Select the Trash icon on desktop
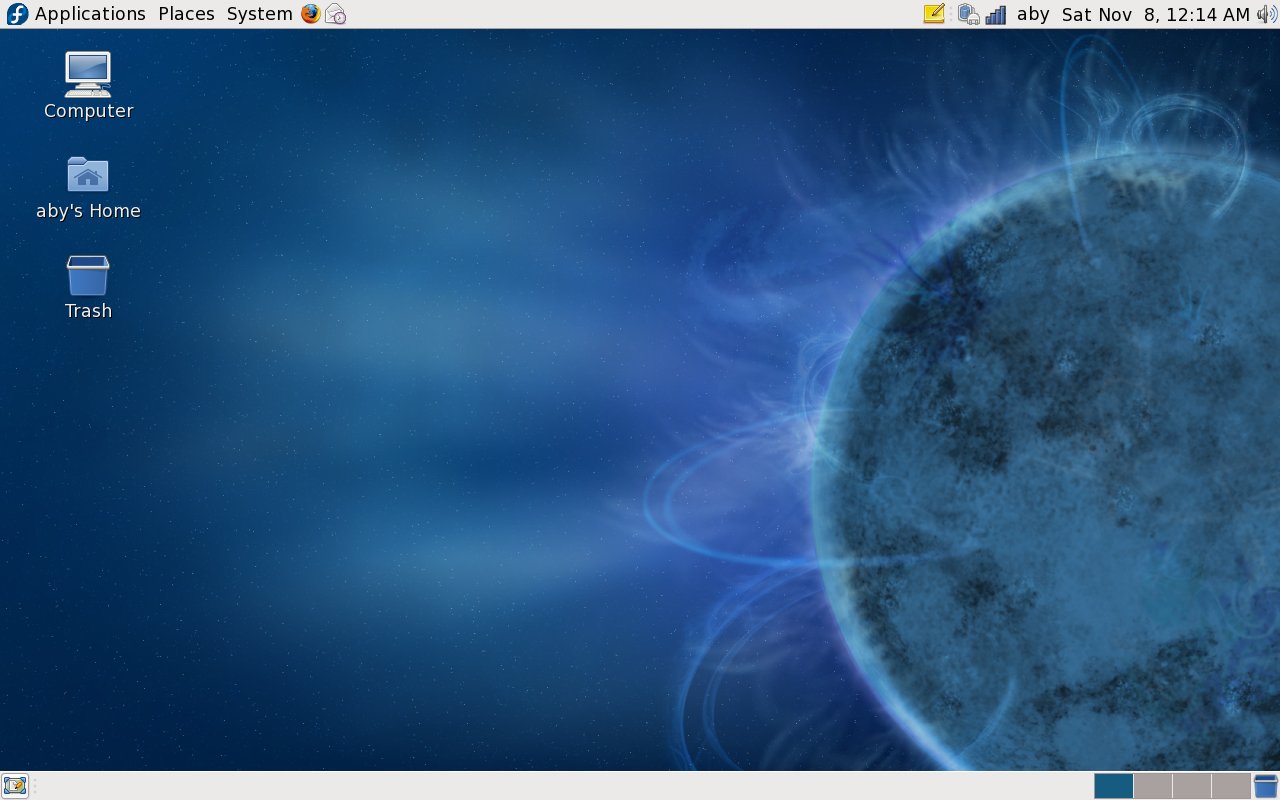The height and width of the screenshot is (800, 1280). pyautogui.click(x=88, y=275)
